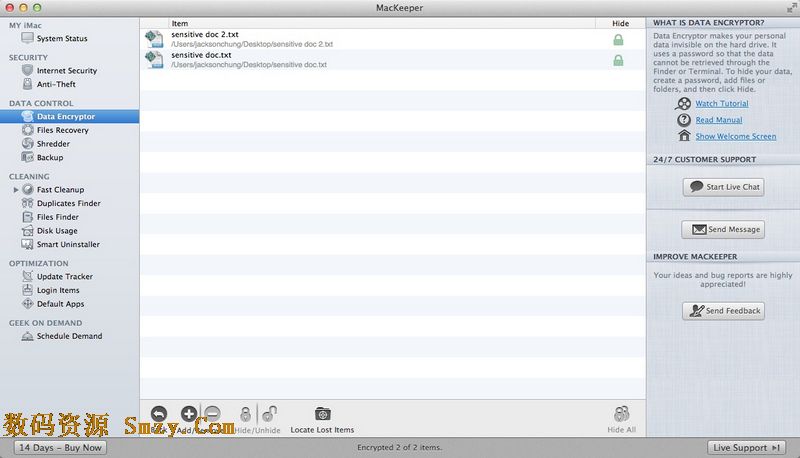The image size is (800, 458).
Task: Click the Start Live Chat button
Action: [723, 187]
